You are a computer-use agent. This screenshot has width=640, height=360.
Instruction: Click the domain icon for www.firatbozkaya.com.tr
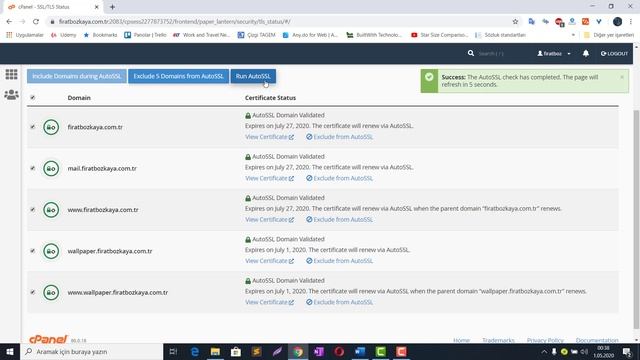(51, 210)
